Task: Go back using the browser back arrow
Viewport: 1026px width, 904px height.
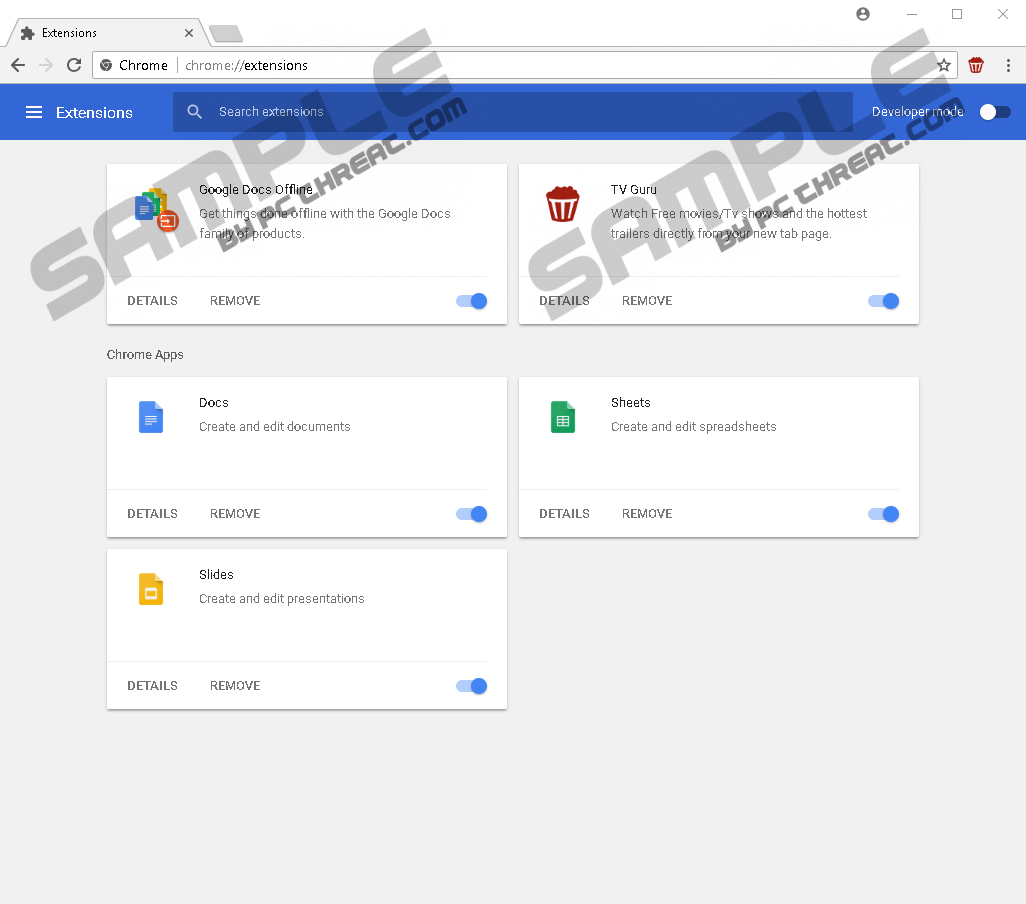Action: click(x=18, y=65)
